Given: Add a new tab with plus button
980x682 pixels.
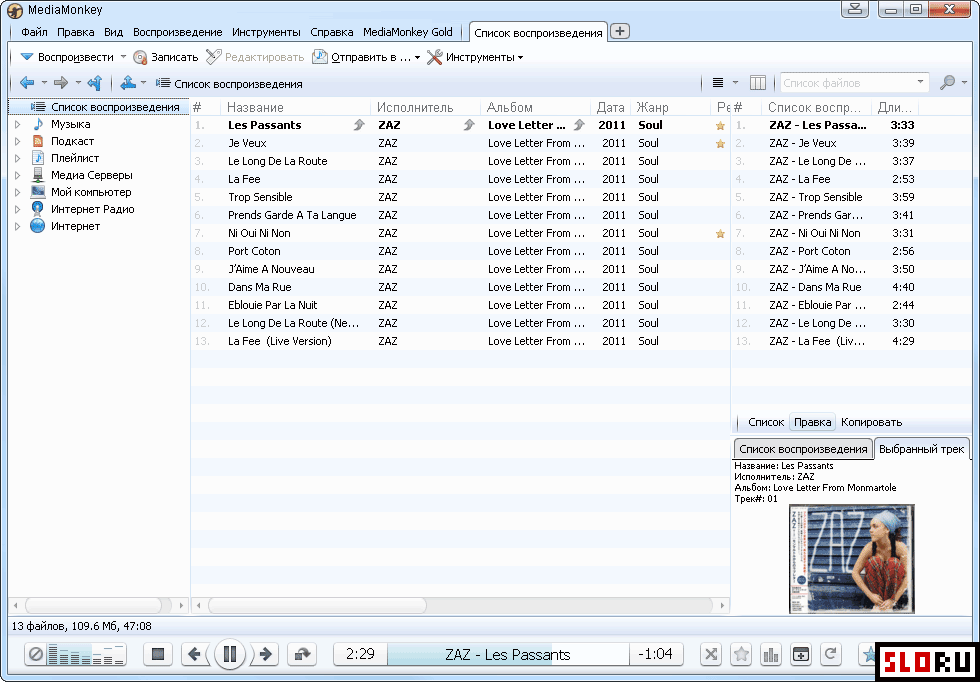Looking at the screenshot, I should [x=619, y=31].
